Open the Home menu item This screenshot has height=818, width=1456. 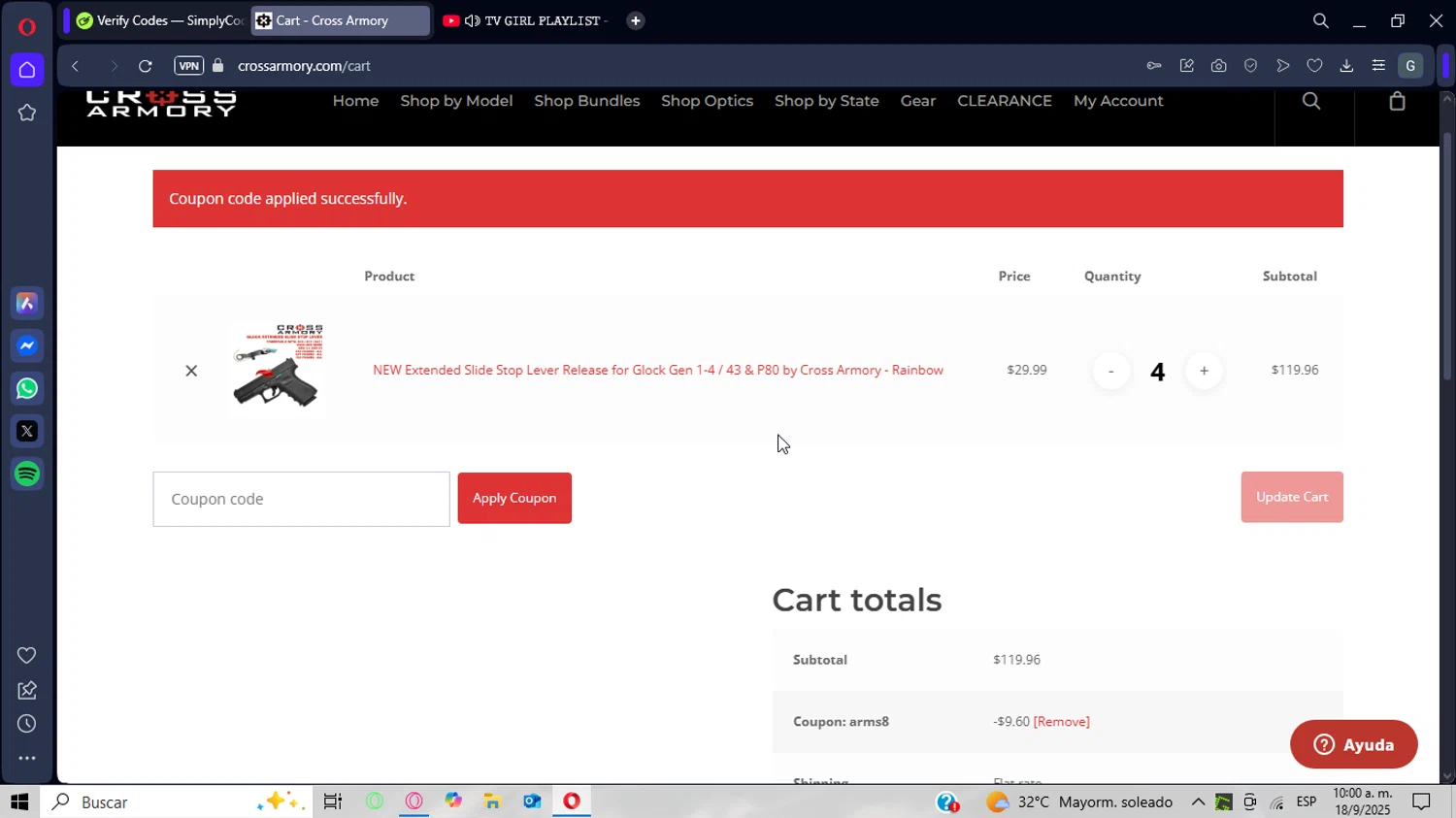[x=355, y=101]
